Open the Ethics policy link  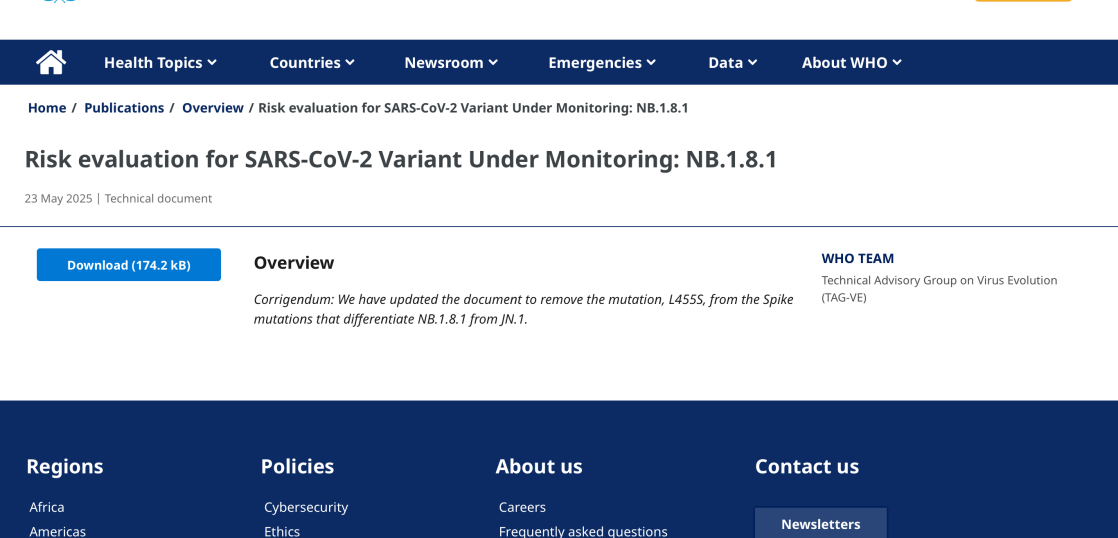pos(282,531)
